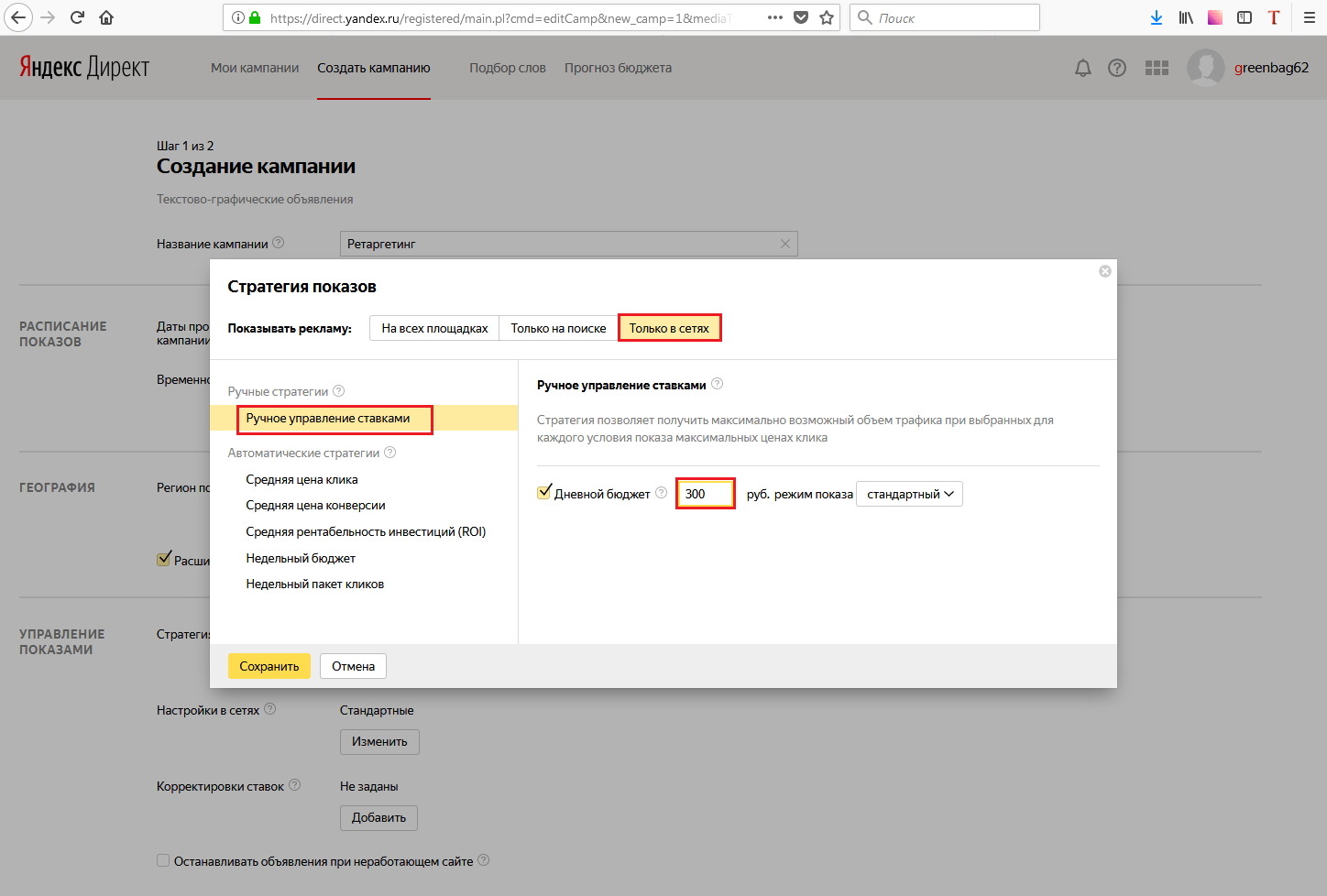Open the page actions three-dot menu
Image resolution: width=1327 pixels, height=896 pixels.
coord(775,17)
